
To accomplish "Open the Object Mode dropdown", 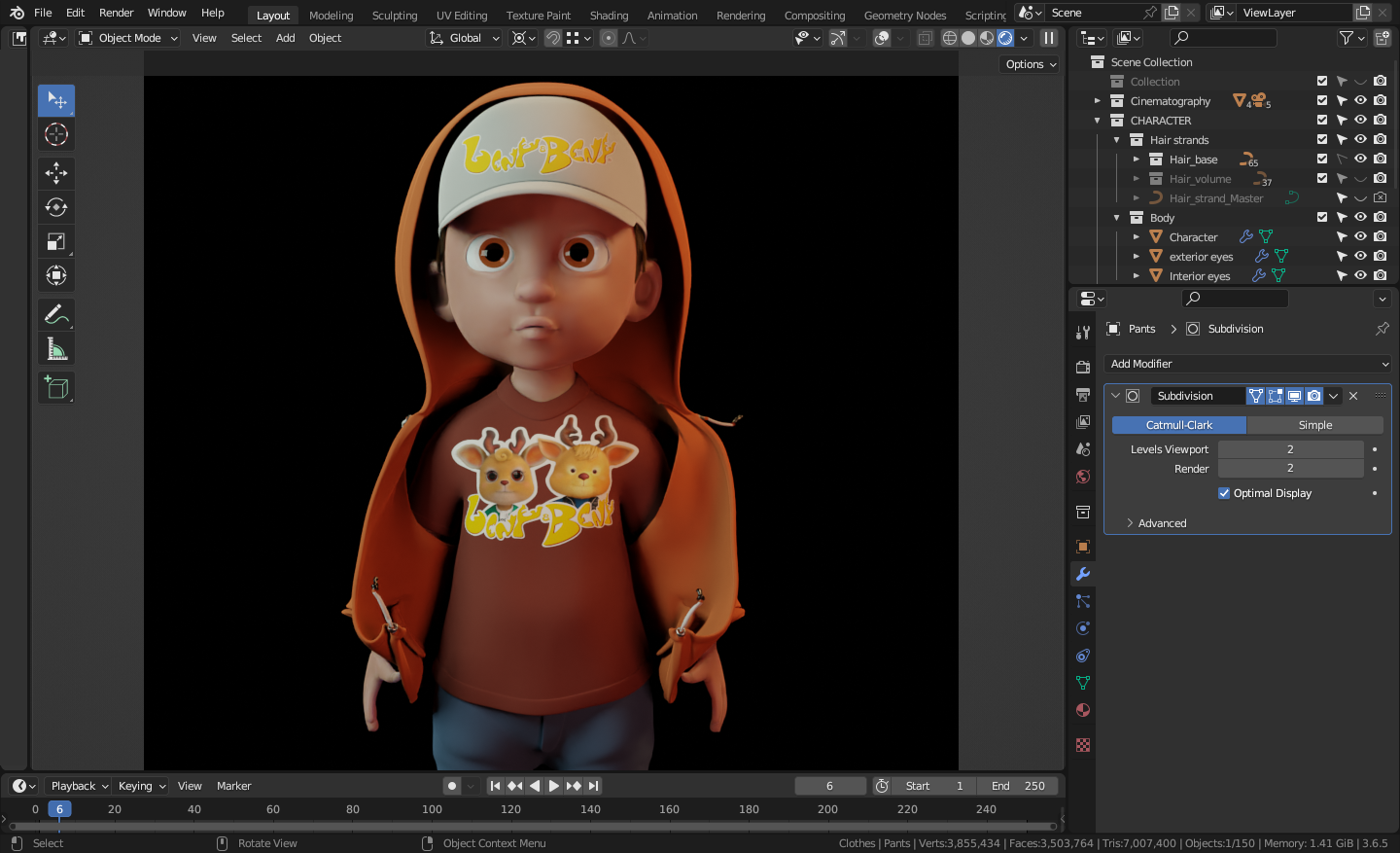I will tap(128, 38).
